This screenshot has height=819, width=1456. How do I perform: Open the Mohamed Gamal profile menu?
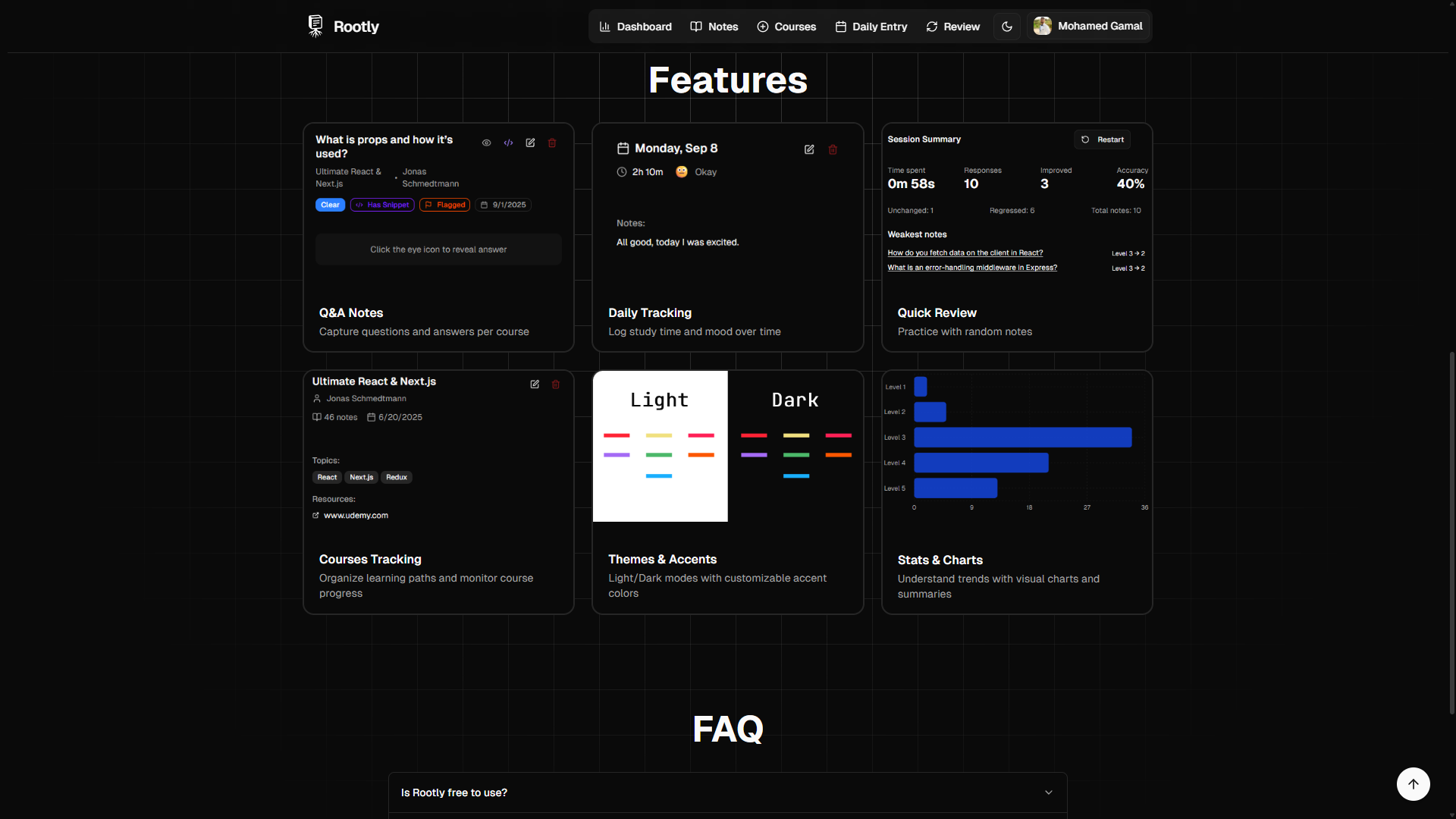[1088, 27]
